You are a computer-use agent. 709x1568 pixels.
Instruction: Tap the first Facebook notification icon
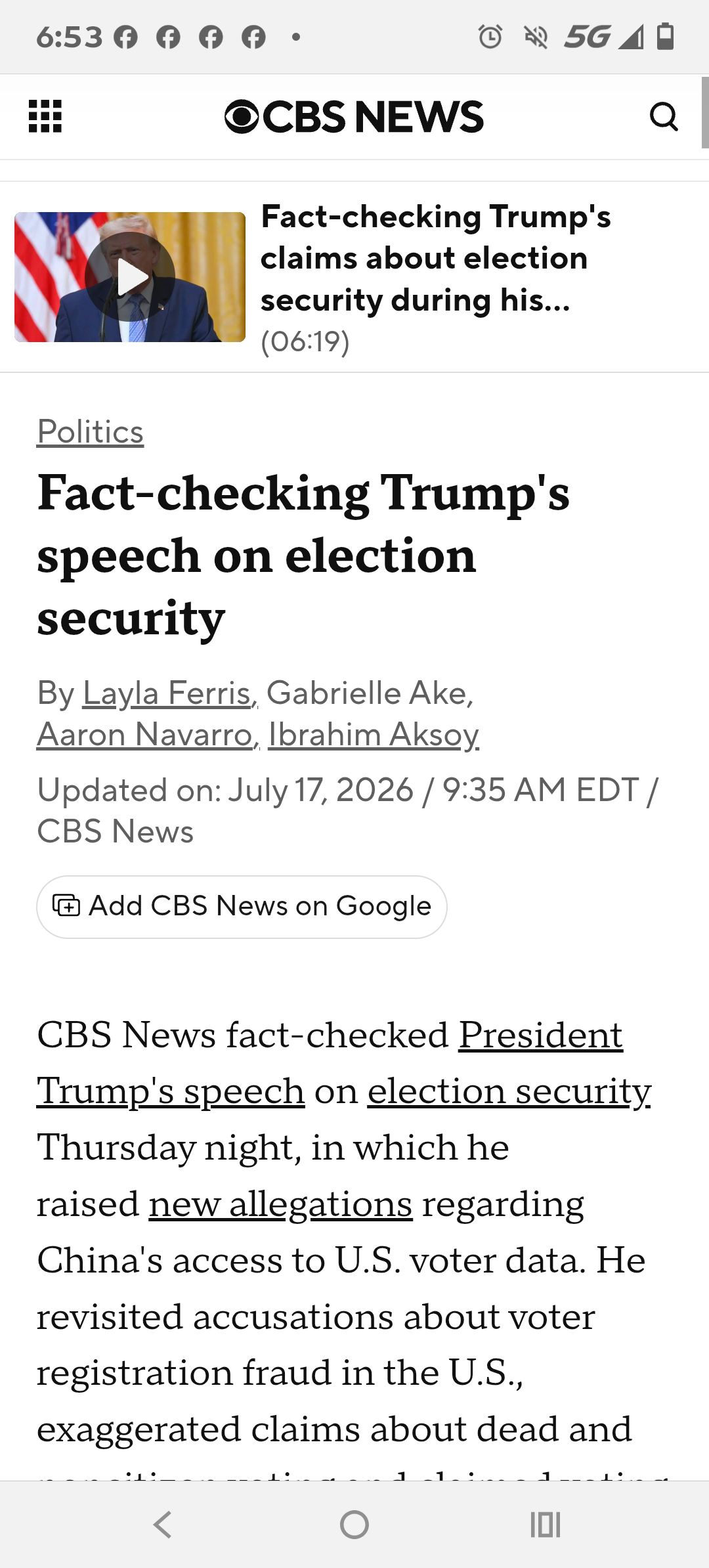pos(125,37)
